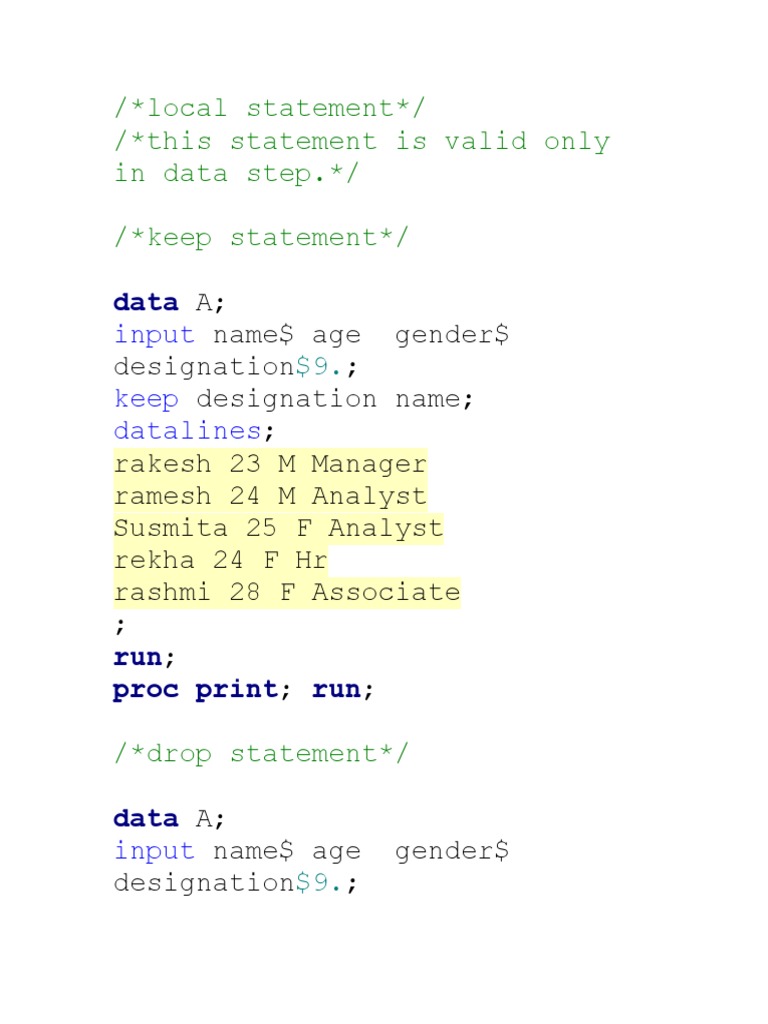Click the "in data step.*/" comment text

coord(236,173)
